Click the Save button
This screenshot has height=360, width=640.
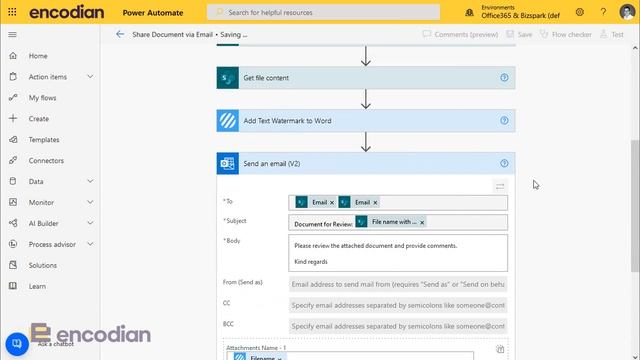(519, 34)
